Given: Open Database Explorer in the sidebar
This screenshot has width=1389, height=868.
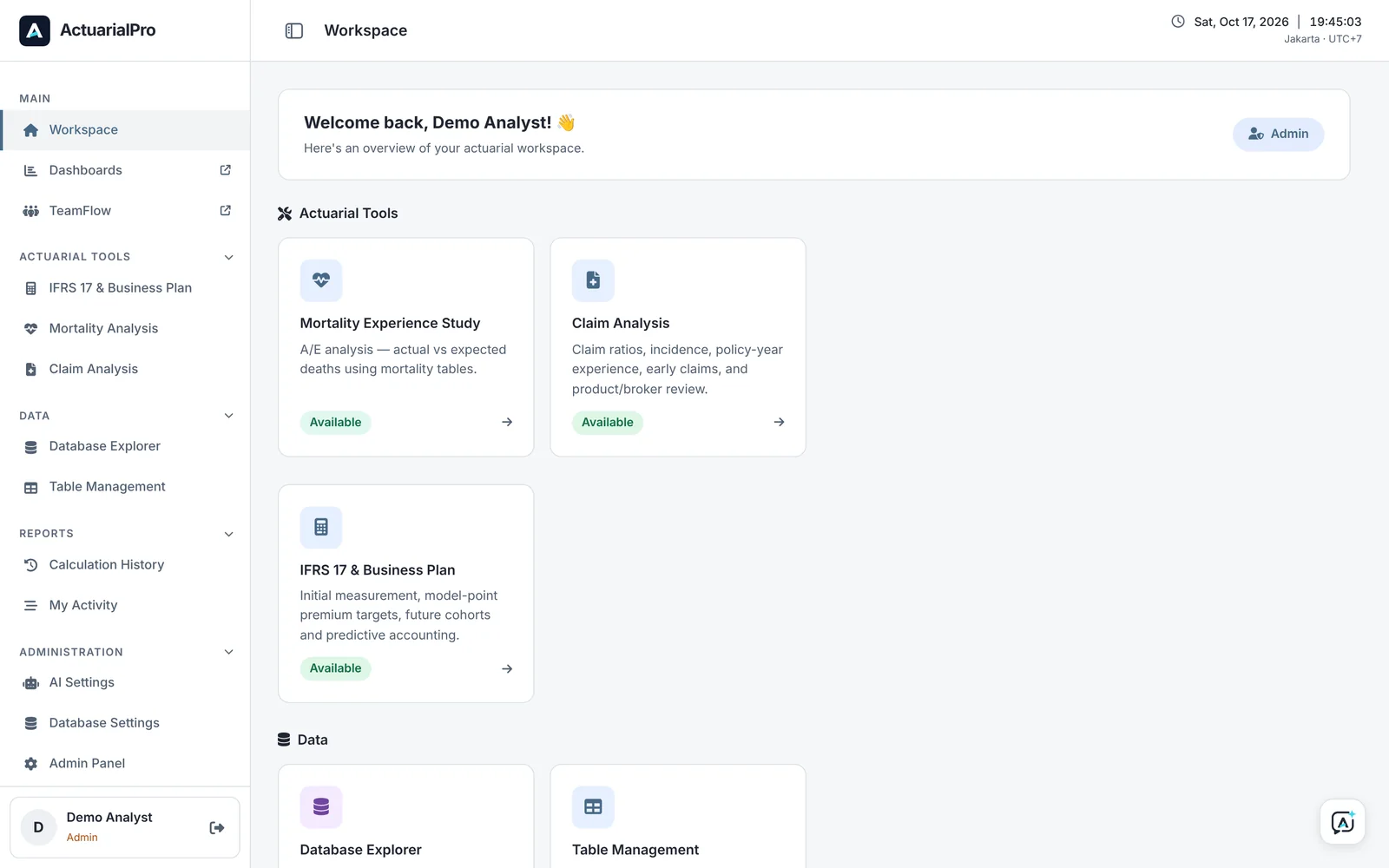Looking at the screenshot, I should pos(125,446).
